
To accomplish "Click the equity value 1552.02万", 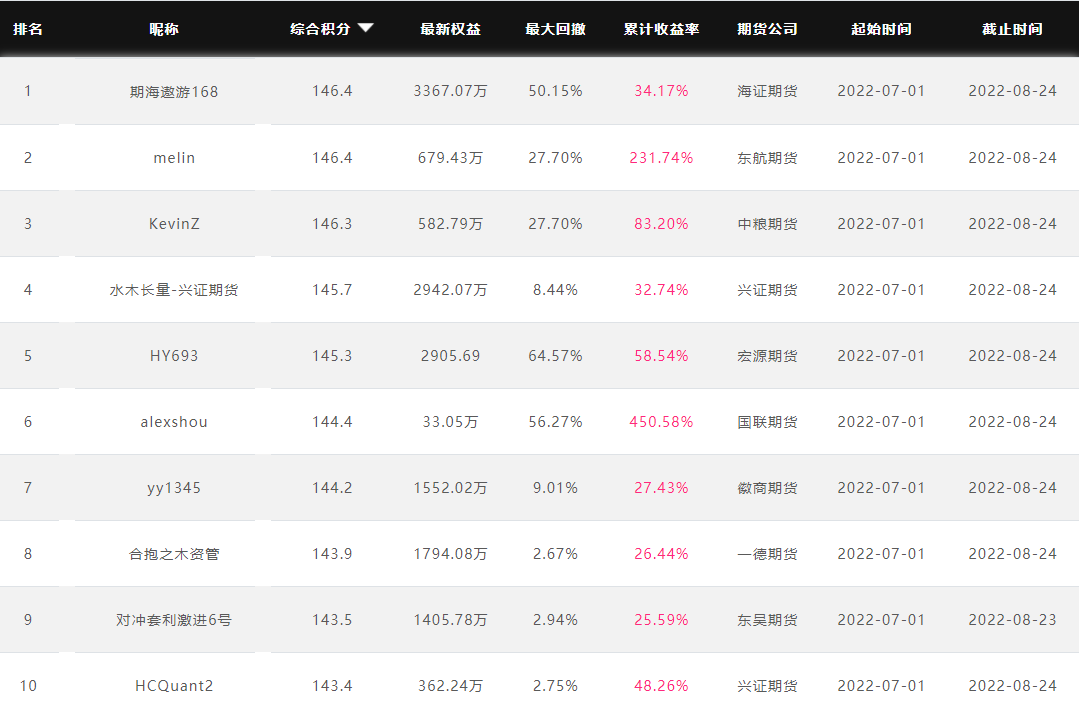I will (451, 488).
